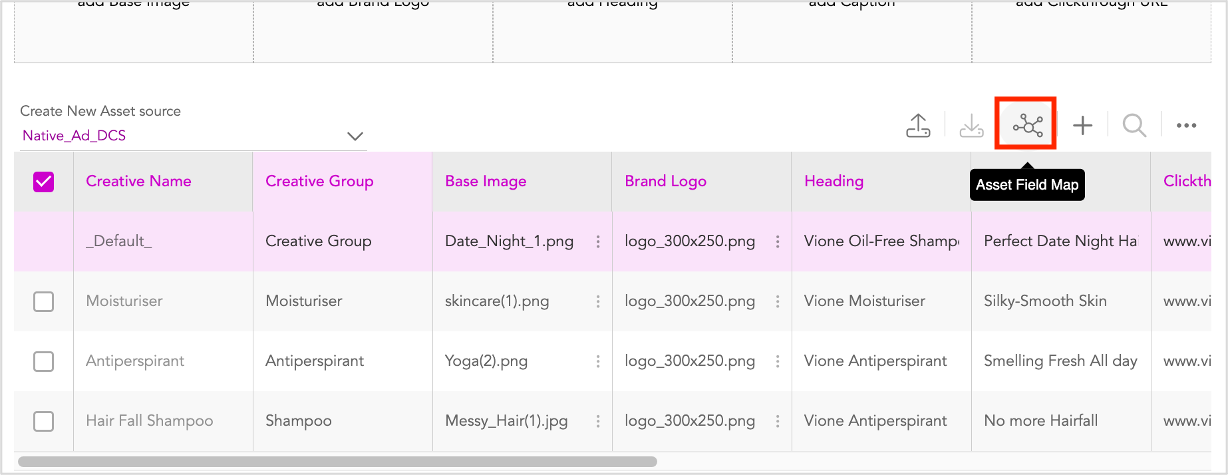Open the Asset Field Map icon

1027,126
